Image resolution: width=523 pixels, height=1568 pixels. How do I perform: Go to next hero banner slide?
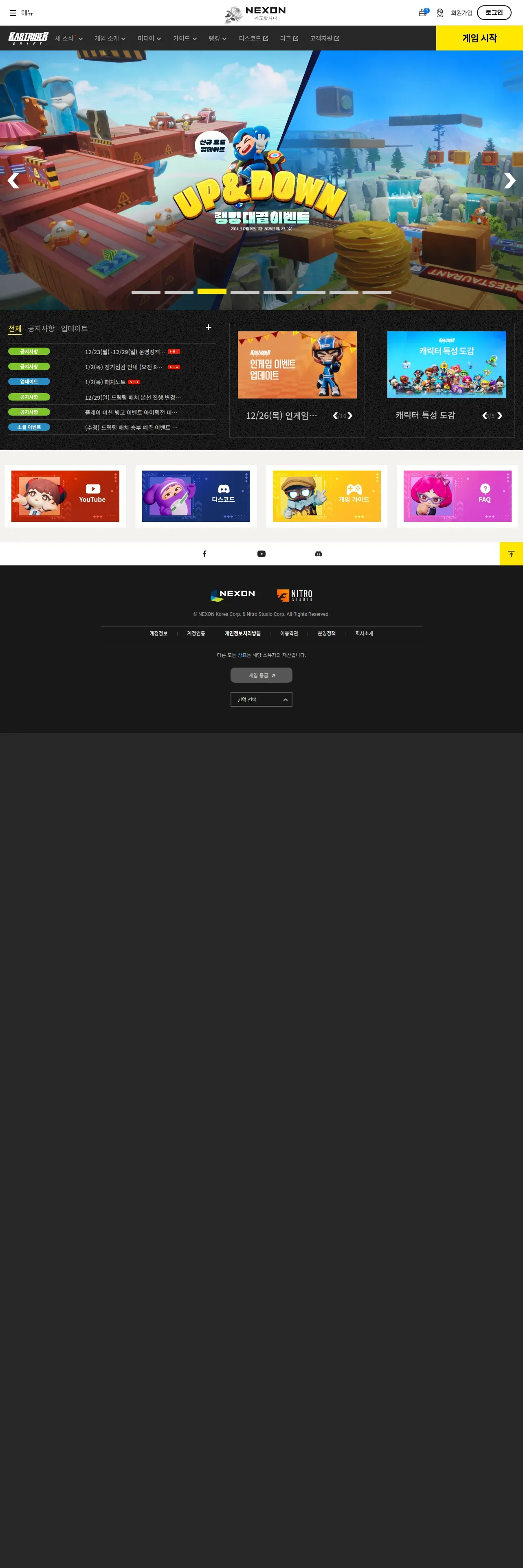point(510,180)
